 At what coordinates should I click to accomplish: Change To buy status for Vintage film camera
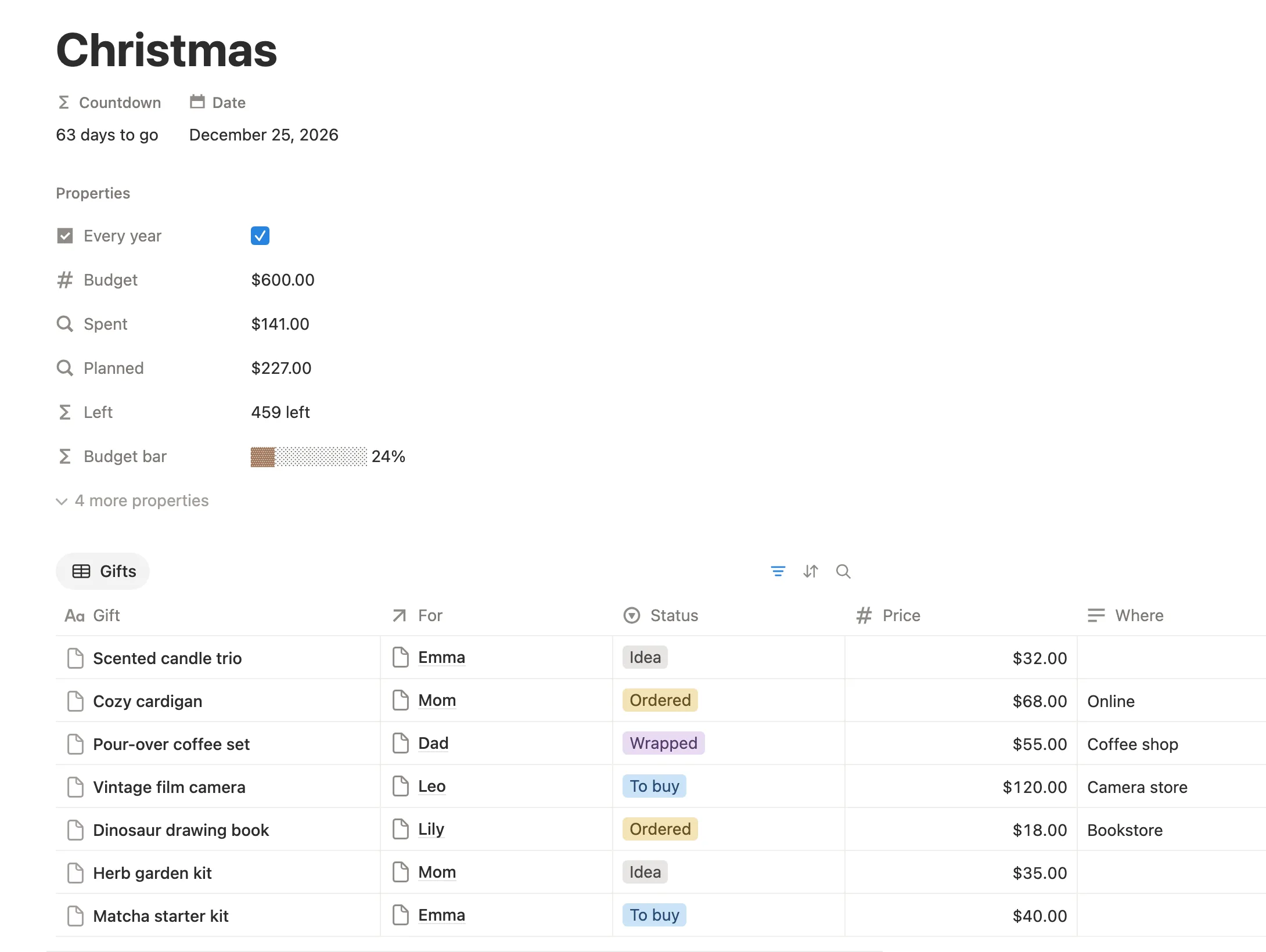(x=654, y=786)
